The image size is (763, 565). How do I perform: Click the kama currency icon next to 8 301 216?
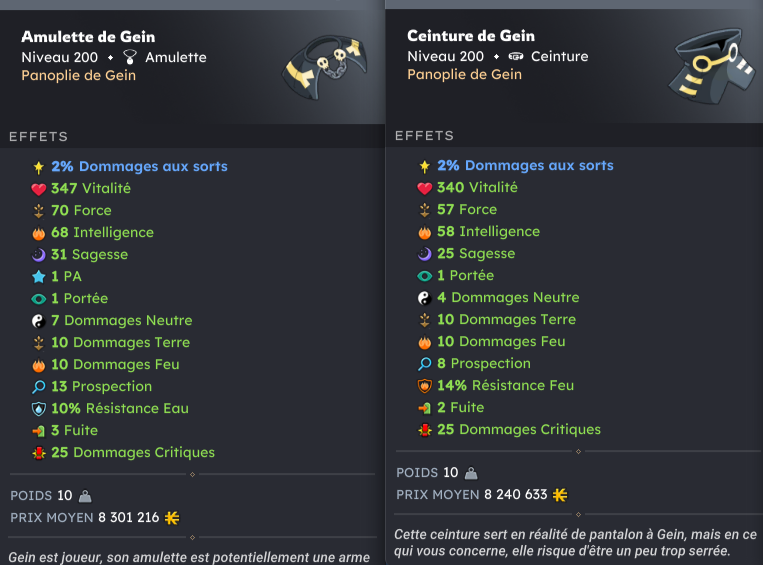(x=171, y=517)
